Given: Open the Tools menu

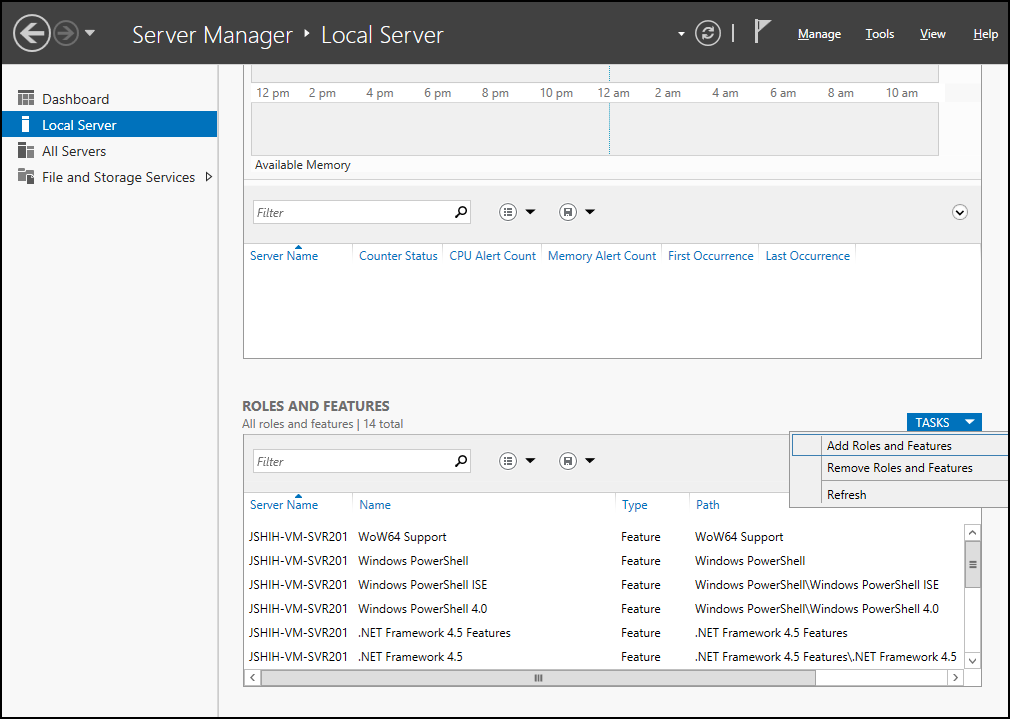Looking at the screenshot, I should point(879,33).
